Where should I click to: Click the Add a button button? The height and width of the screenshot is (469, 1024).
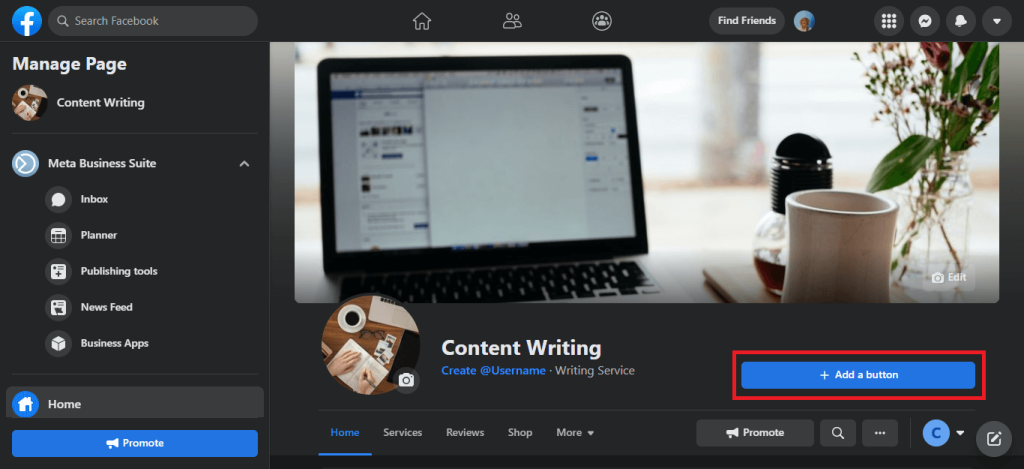tap(858, 375)
